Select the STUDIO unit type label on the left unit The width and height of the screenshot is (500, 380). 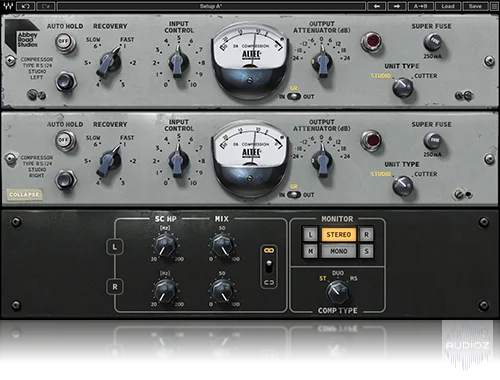click(380, 76)
